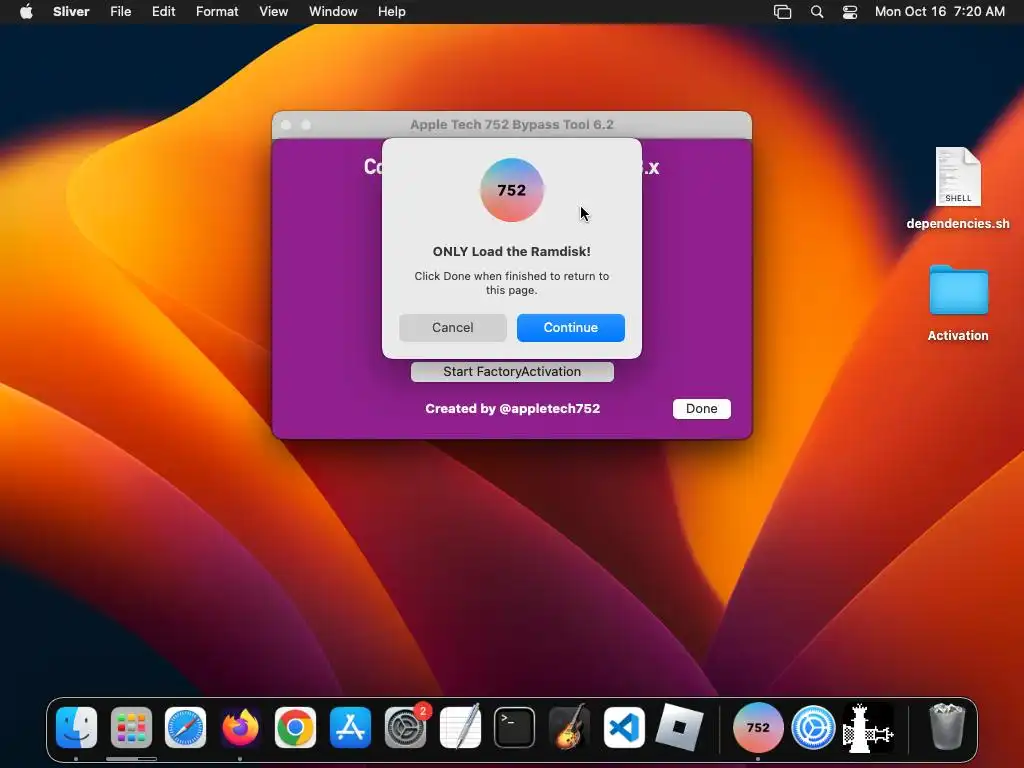Open the File menu

(121, 12)
